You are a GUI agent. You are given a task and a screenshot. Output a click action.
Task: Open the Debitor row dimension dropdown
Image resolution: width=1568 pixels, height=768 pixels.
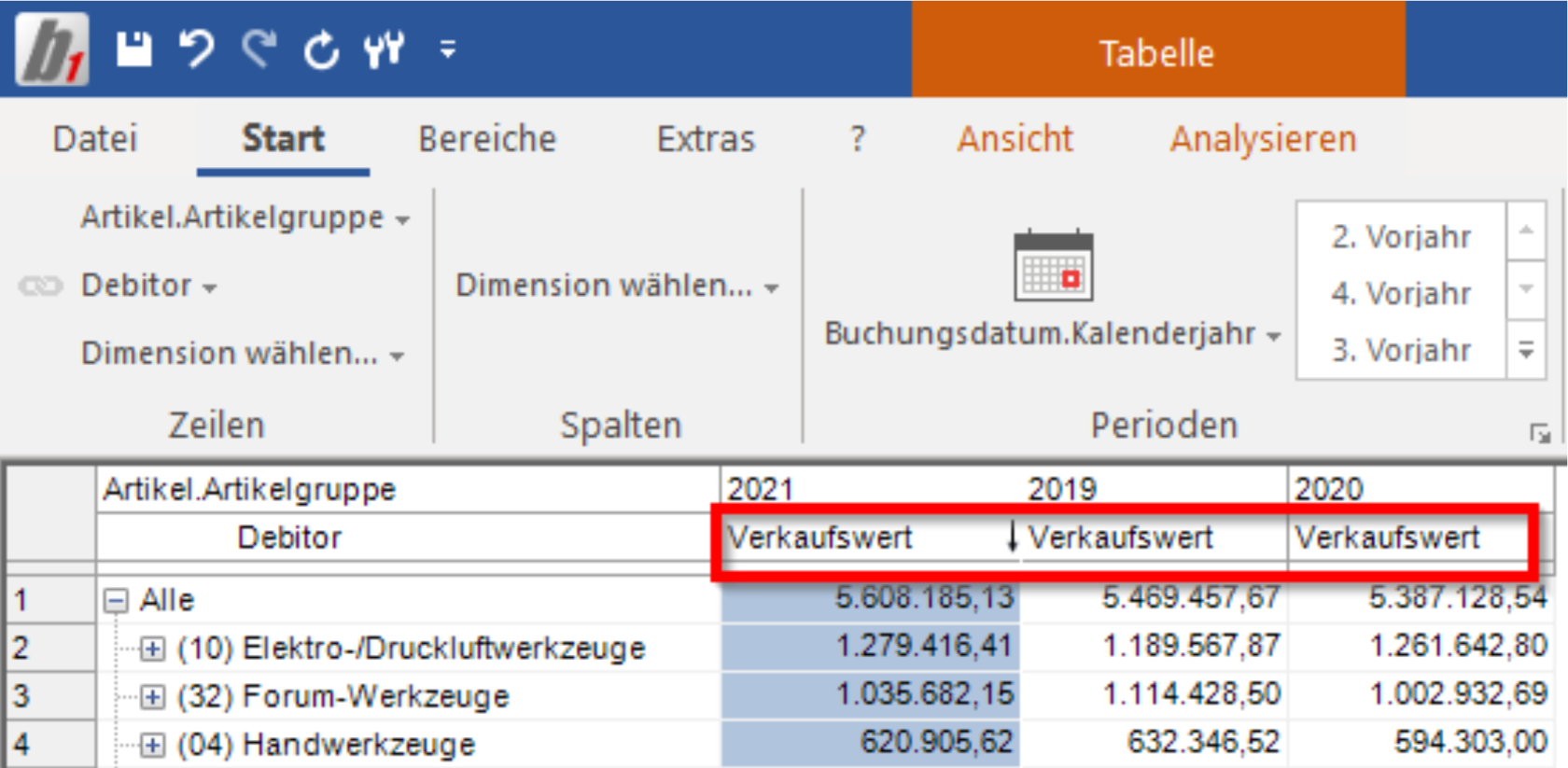149,286
